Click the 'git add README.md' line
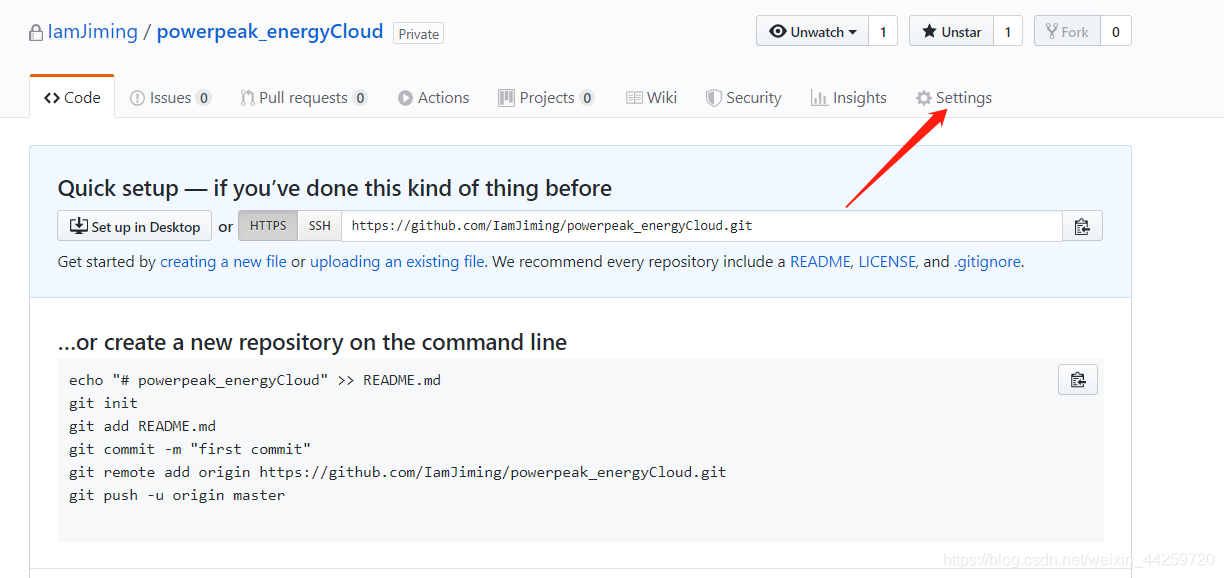The image size is (1224, 578). (x=142, y=426)
